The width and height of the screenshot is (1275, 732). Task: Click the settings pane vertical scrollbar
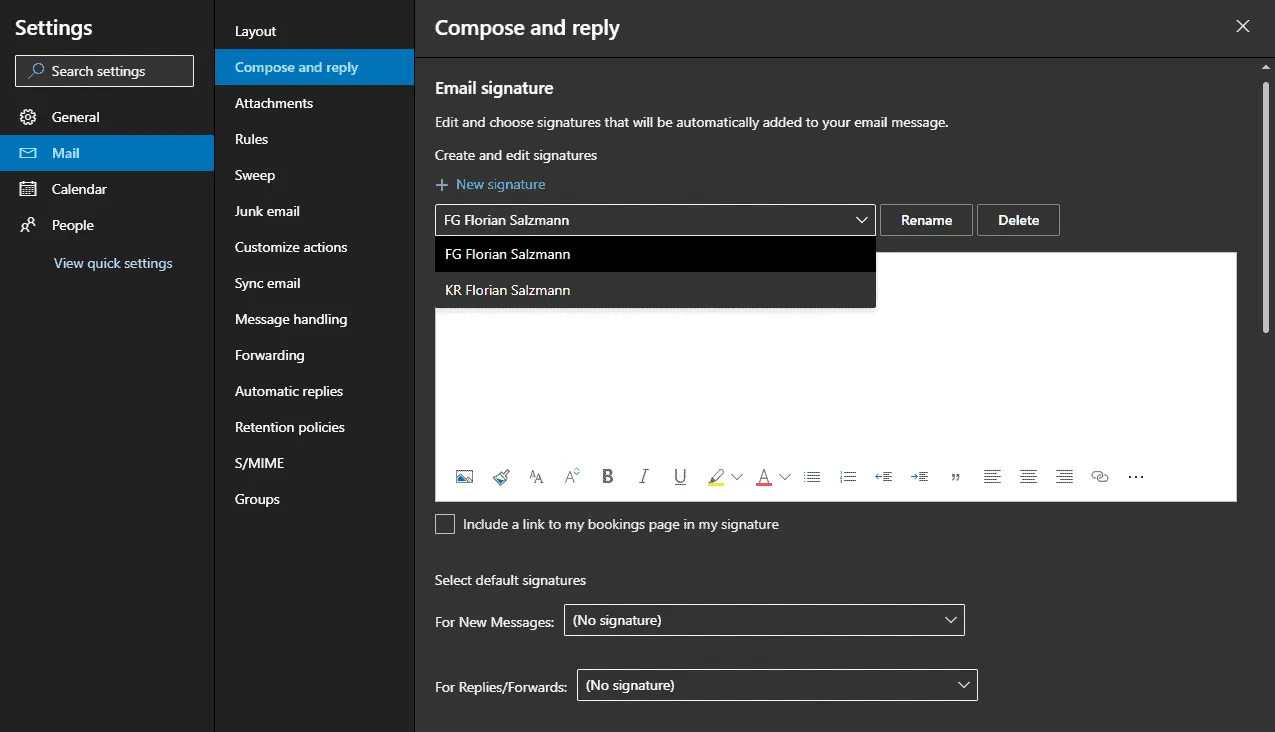tap(1267, 205)
